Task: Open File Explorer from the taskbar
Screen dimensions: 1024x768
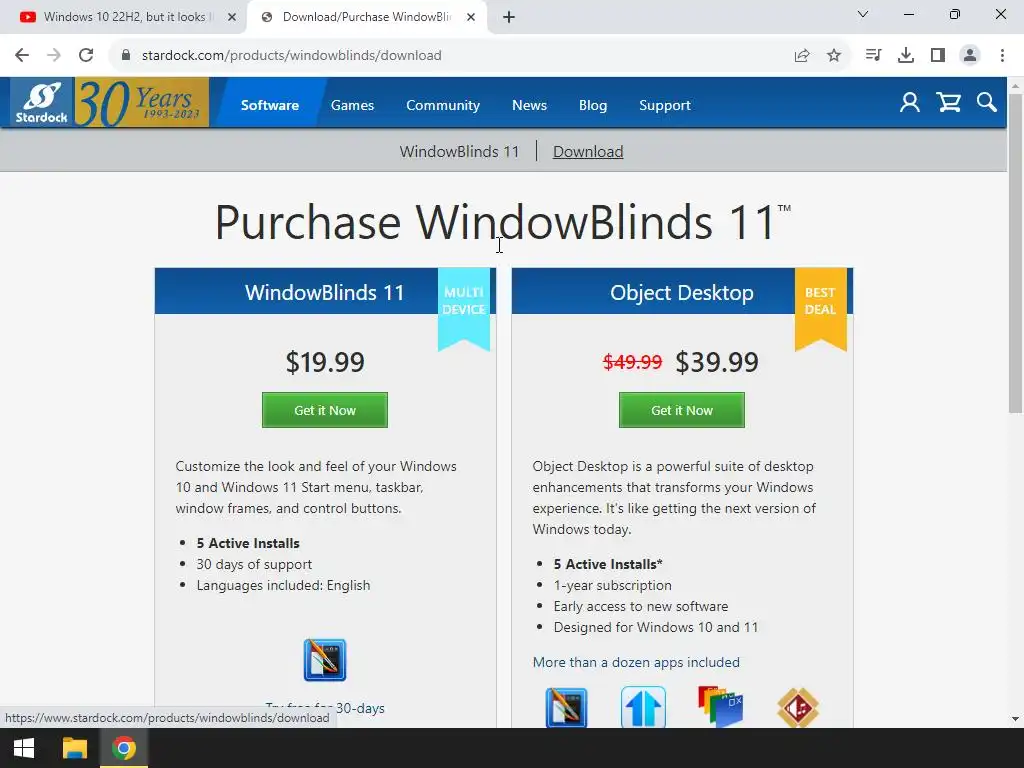Action: [x=74, y=748]
